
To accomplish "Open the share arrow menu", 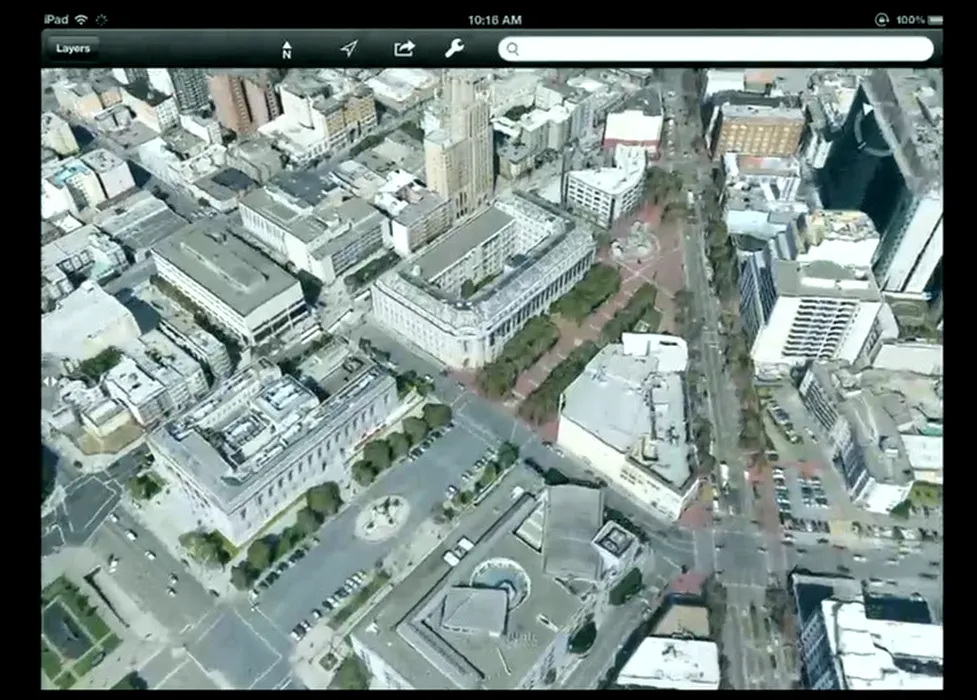I will click(404, 48).
